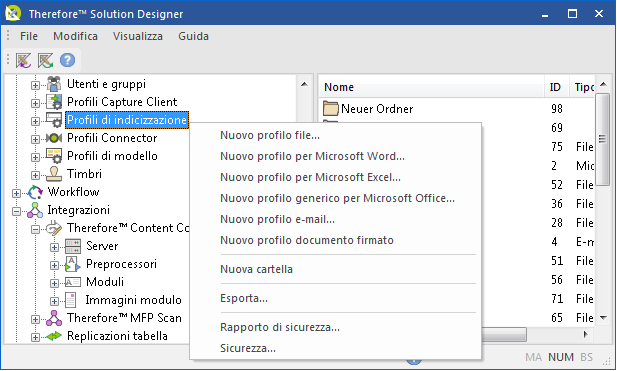Choose Nuovo profilo documento firmato

(x=335, y=240)
